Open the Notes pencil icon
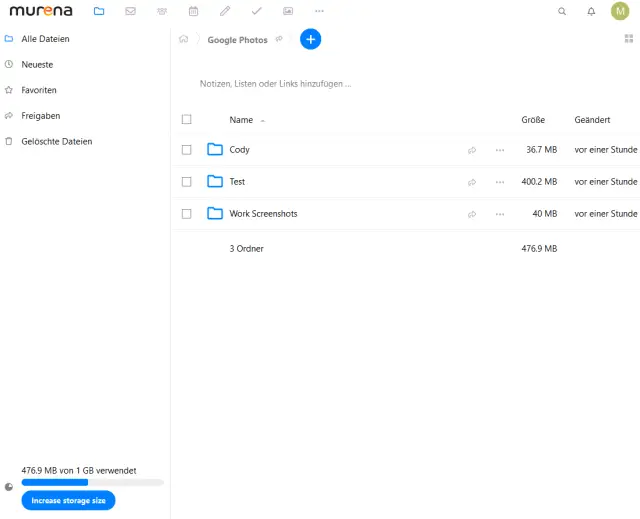The width and height of the screenshot is (640, 519). click(x=225, y=11)
